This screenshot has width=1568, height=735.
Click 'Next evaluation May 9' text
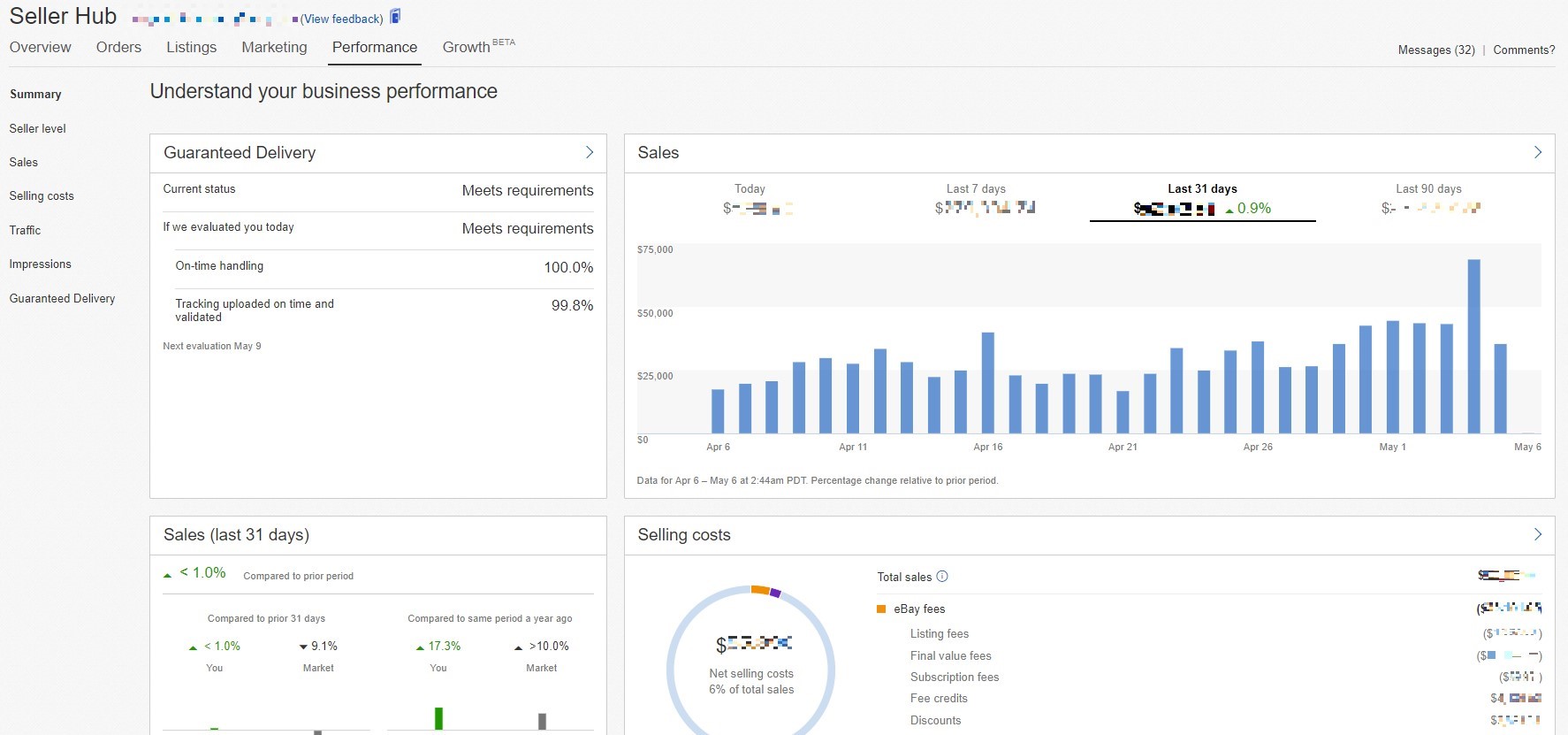(x=212, y=347)
